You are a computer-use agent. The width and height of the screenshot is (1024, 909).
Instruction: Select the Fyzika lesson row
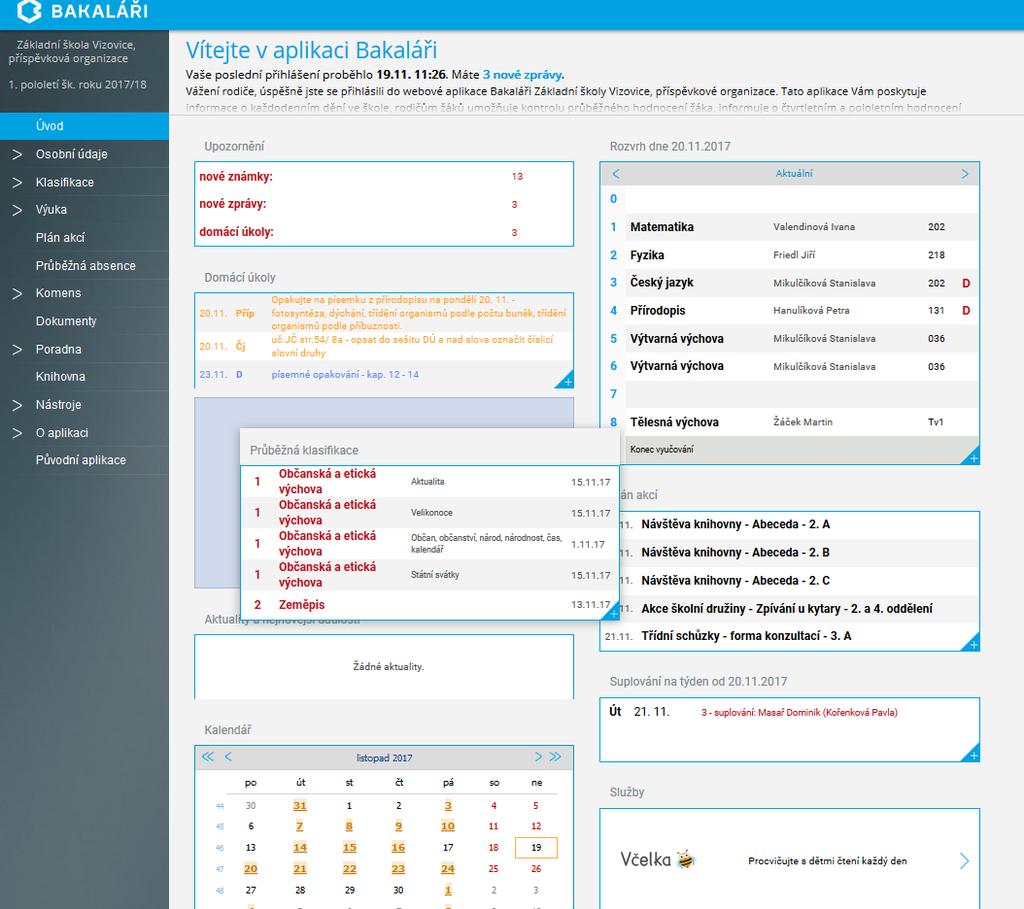[789, 255]
